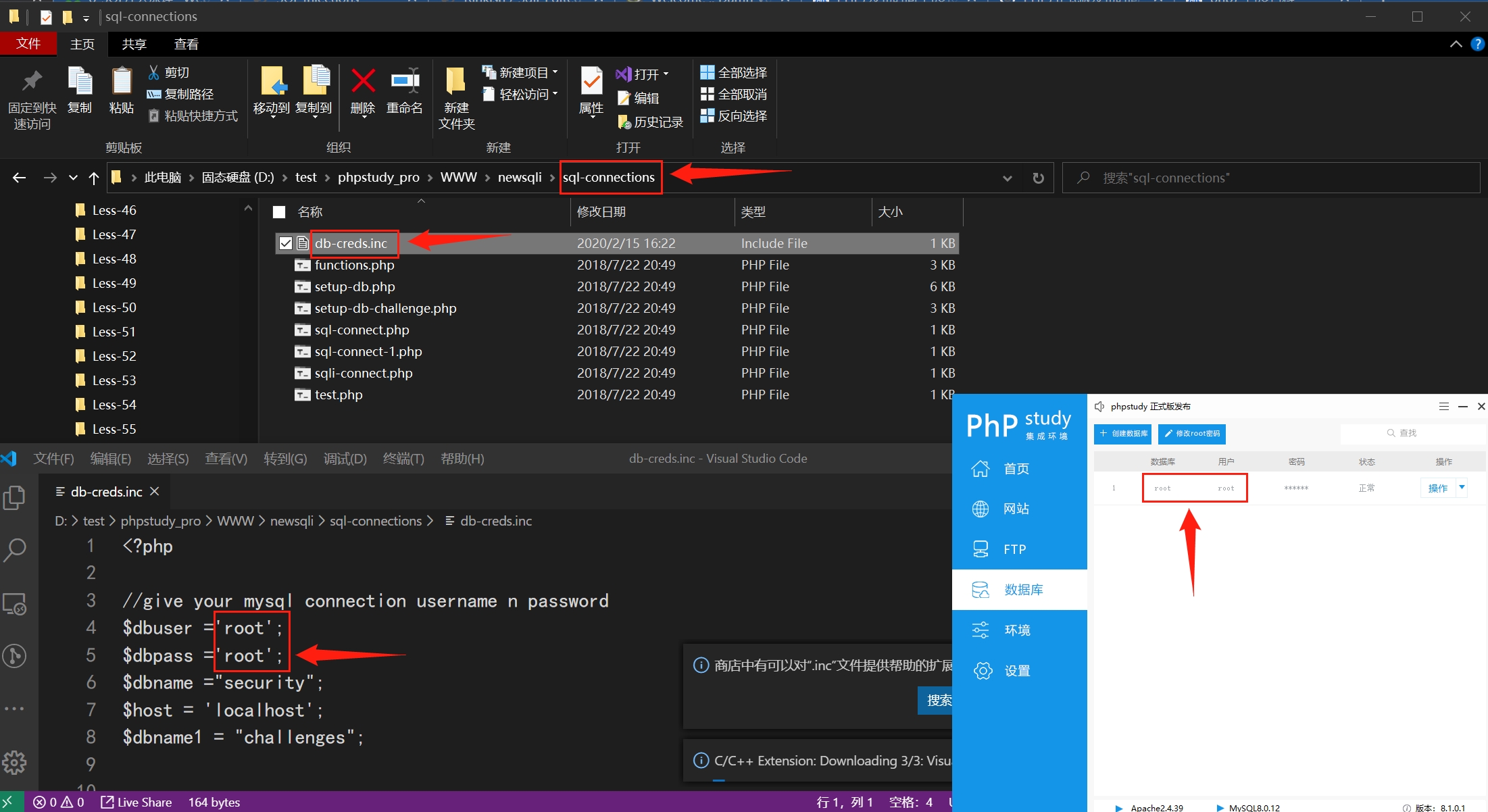This screenshot has height=812, width=1488.
Task: Open the phpstudy hamburger menu icon
Action: (1443, 406)
